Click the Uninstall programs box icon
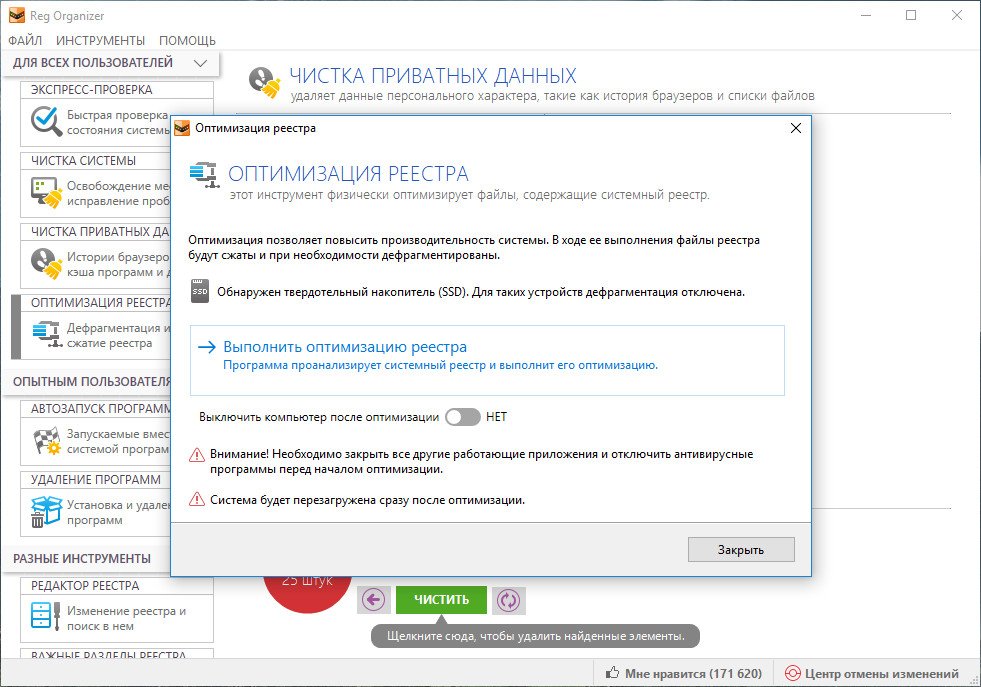This screenshot has width=981, height=687. click(x=46, y=512)
